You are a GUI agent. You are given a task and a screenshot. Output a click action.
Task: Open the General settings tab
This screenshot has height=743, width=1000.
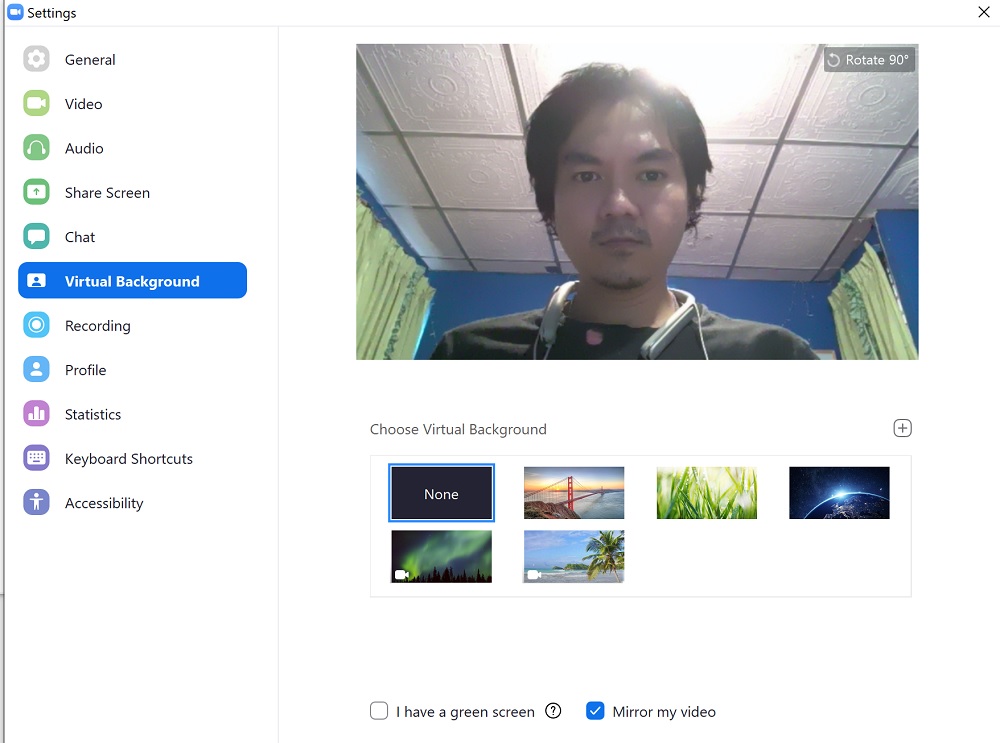132,59
